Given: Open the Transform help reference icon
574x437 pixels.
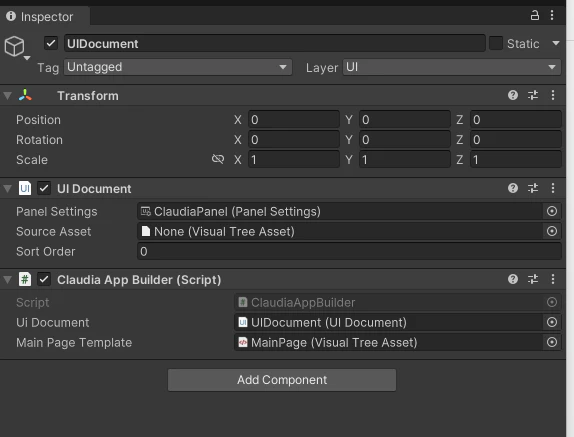Looking at the screenshot, I should (x=513, y=95).
